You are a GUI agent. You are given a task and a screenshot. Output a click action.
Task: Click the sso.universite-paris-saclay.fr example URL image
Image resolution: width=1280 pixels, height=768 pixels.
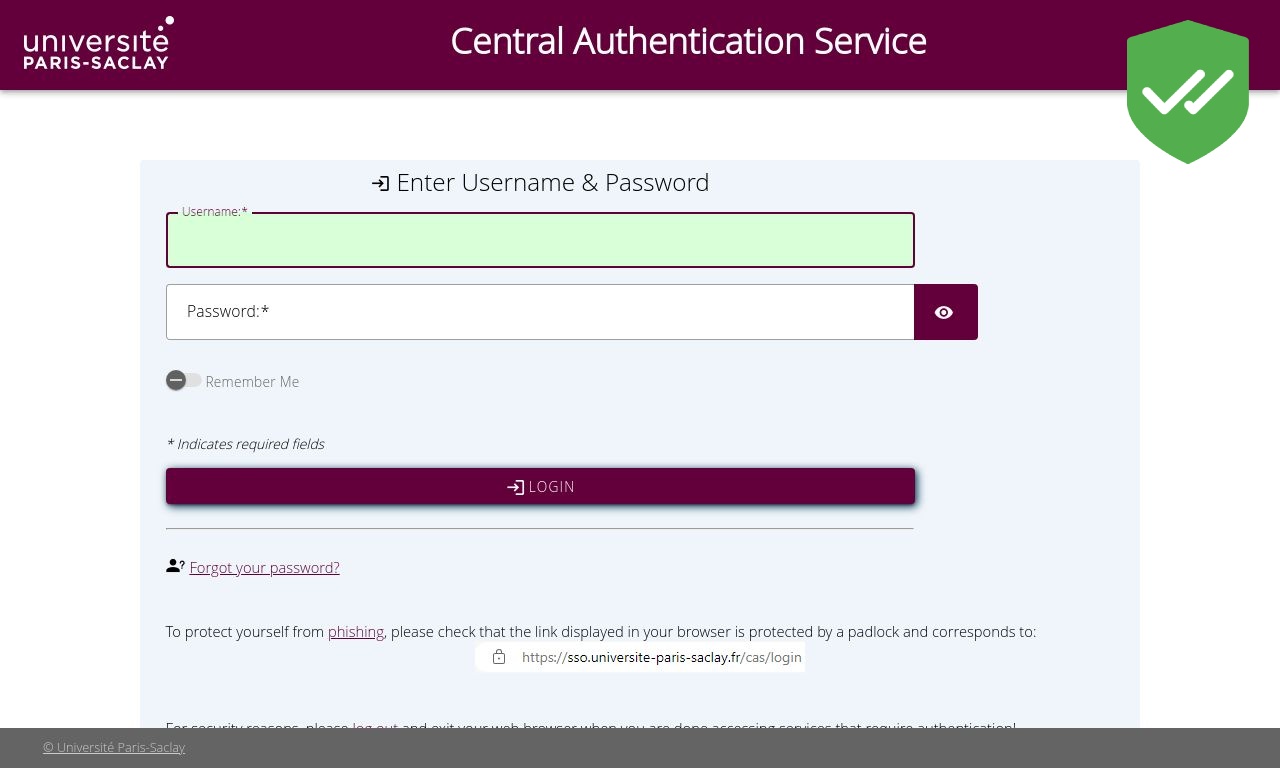coord(640,657)
